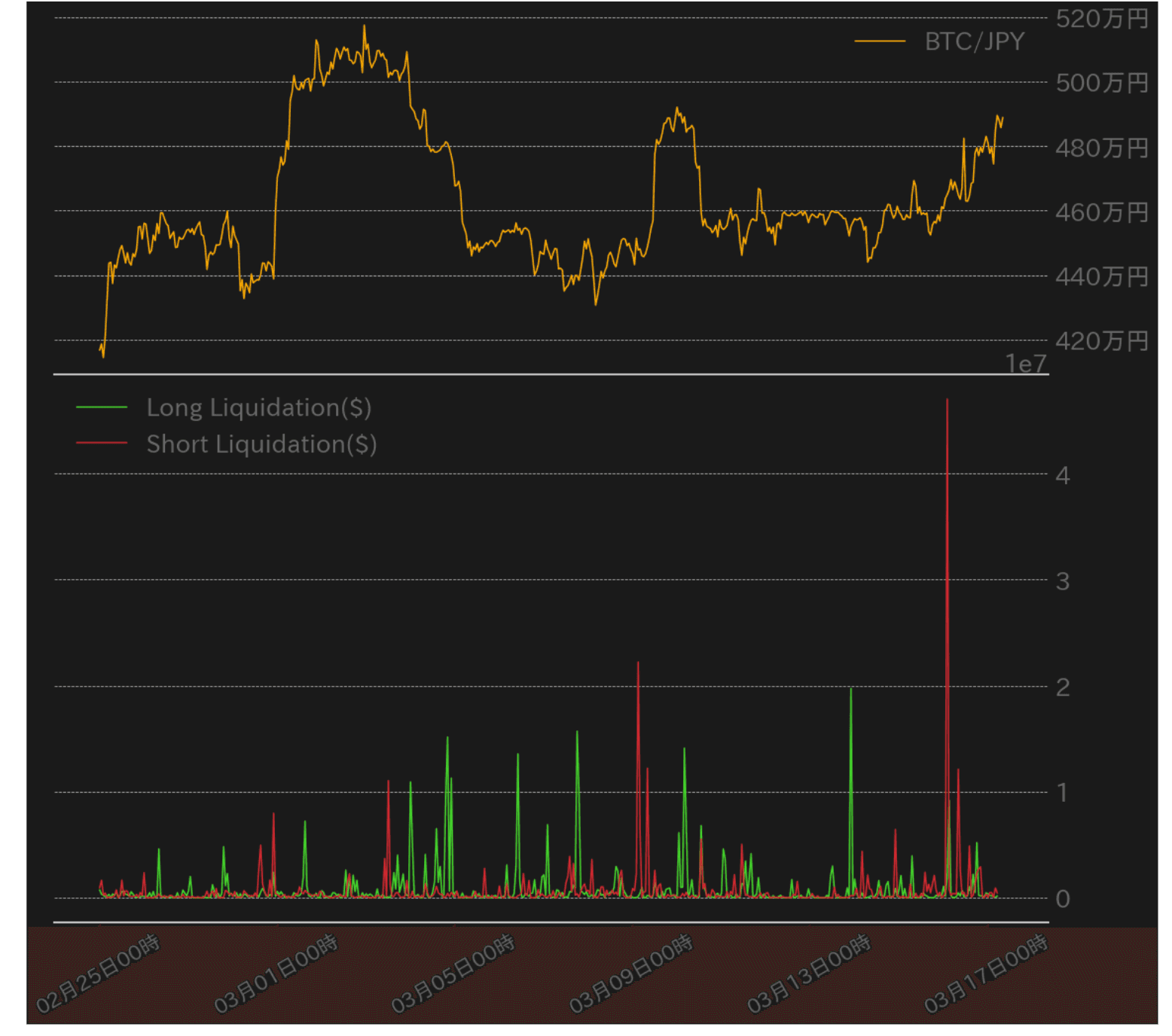The width and height of the screenshot is (1172, 1036).
Task: Select the 03月09日00時 date label
Action: (x=630, y=974)
